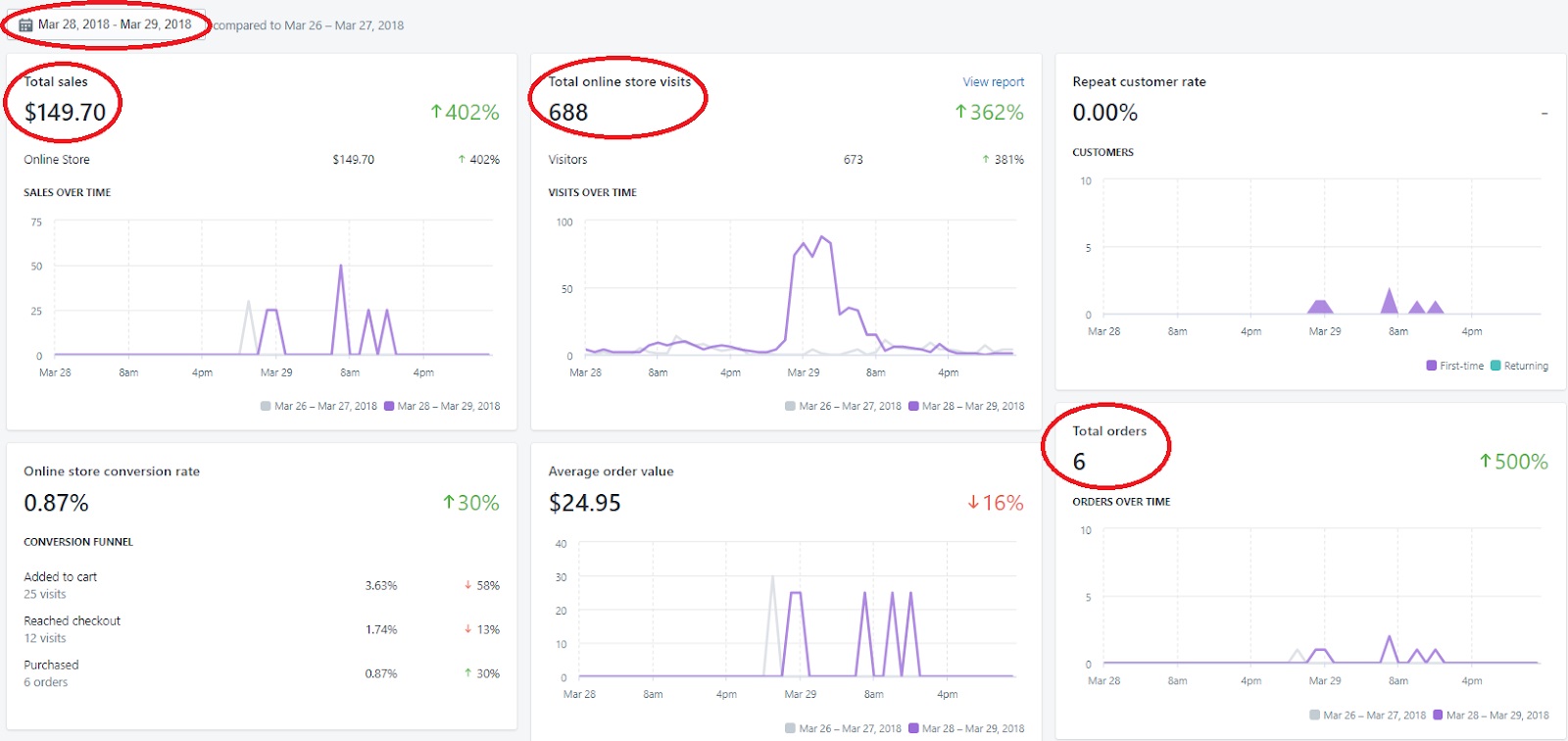Click the purple visits peak near Mar 29
Image resolution: width=1568 pixels, height=741 pixels.
pos(821,238)
